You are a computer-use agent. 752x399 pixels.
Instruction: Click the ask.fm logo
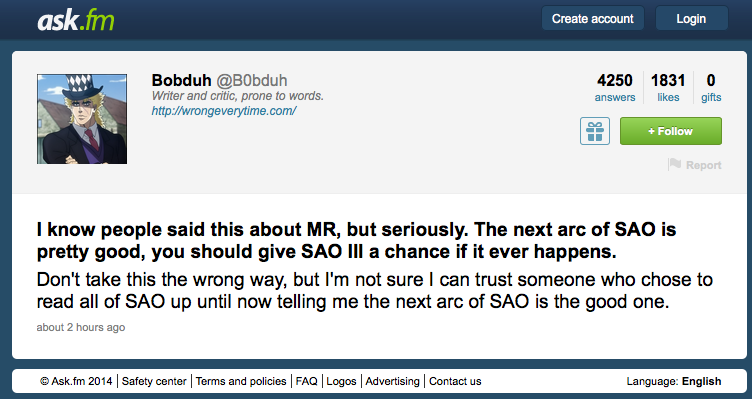[76, 20]
